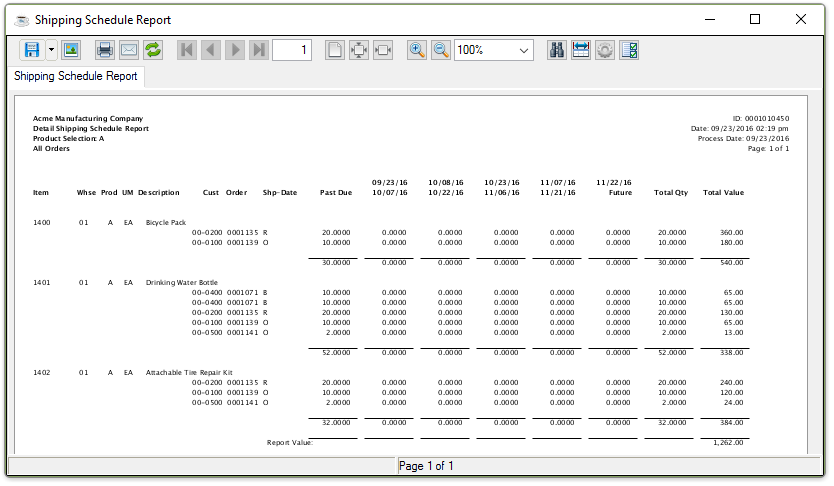This screenshot has width=834, height=486.
Task: Open Find using the binoculars icon
Action: tap(557, 50)
